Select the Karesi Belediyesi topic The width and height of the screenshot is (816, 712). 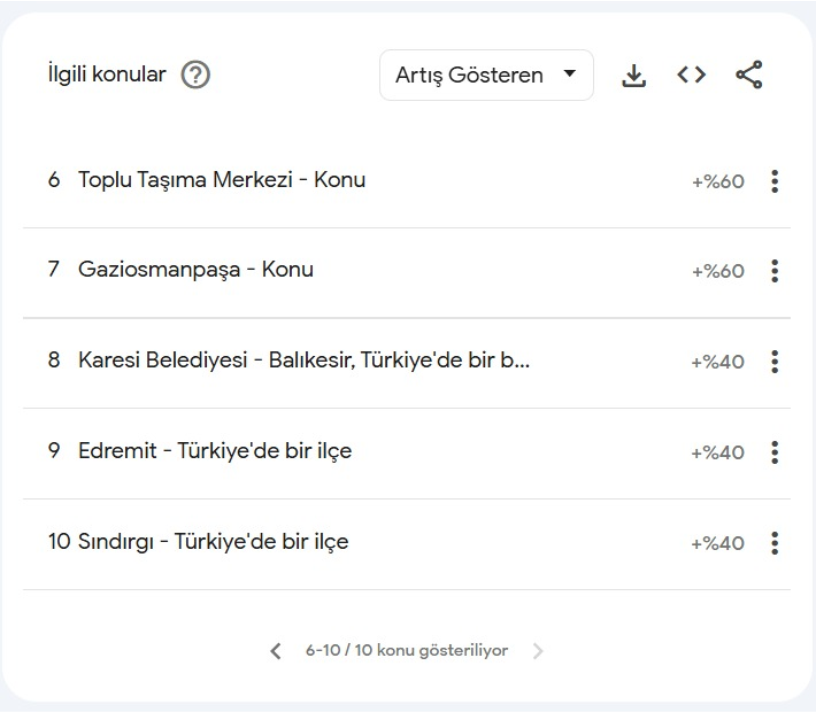click(x=303, y=361)
